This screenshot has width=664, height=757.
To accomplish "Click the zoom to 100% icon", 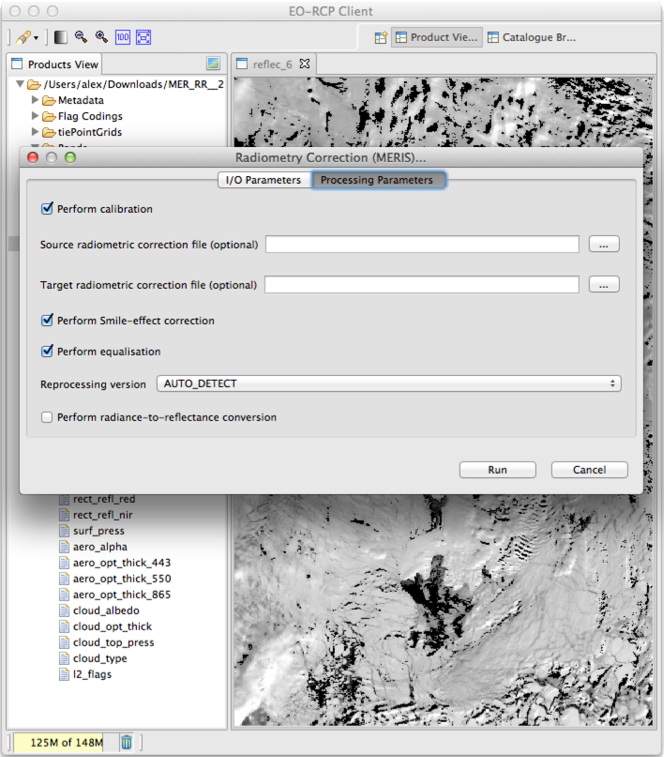I will [123, 37].
